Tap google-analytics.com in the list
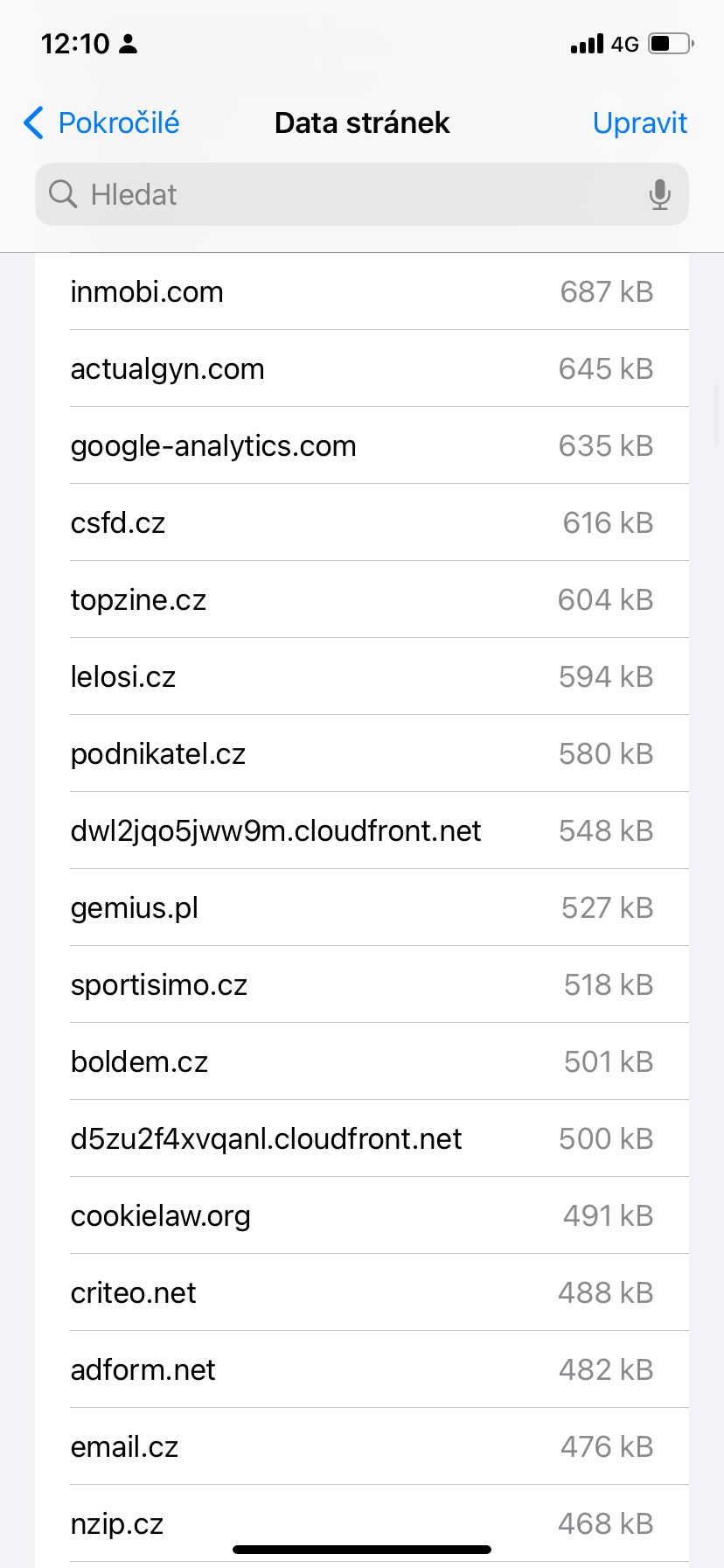 pos(362,446)
